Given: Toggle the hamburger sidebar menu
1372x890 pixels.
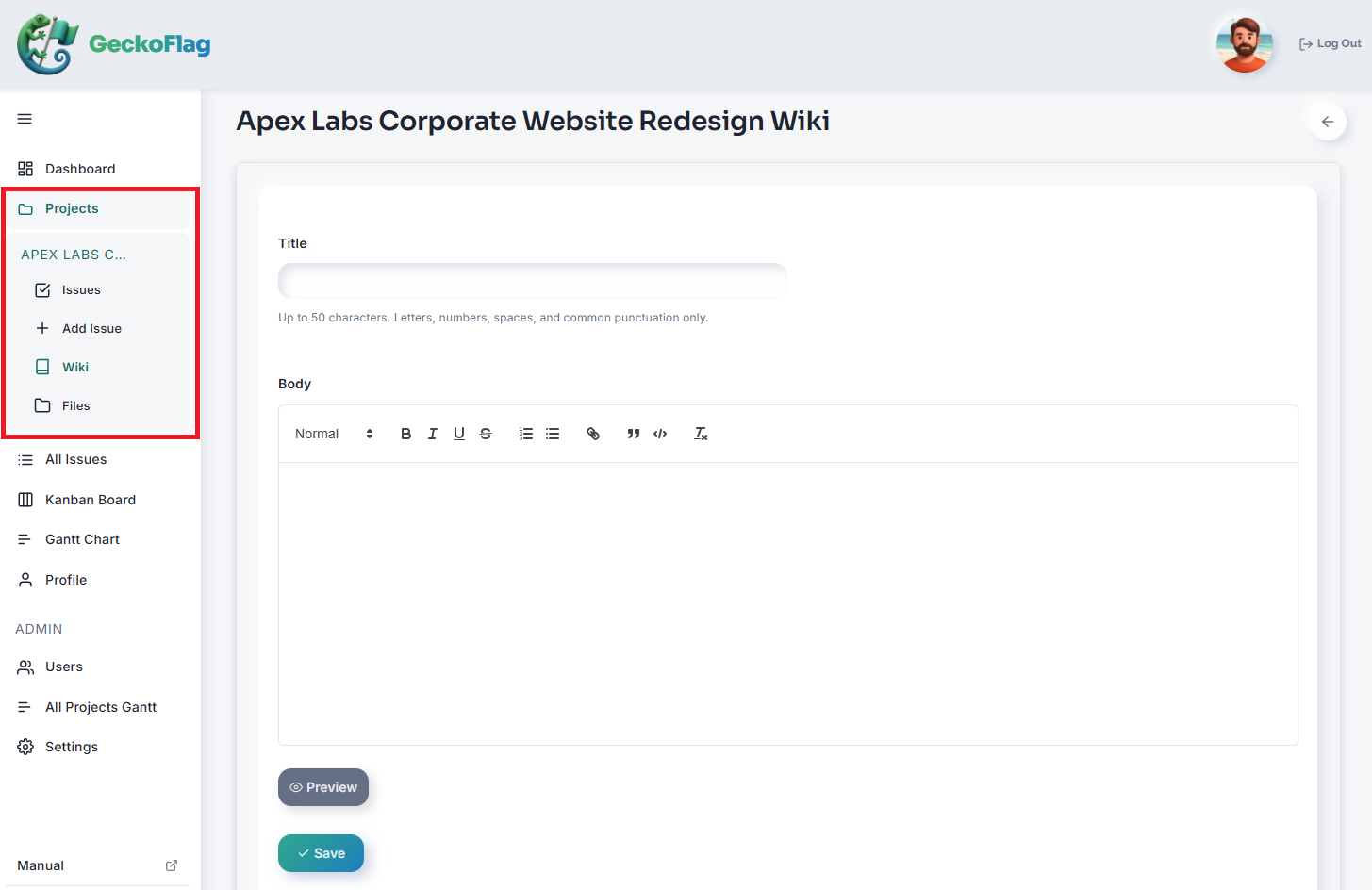Looking at the screenshot, I should point(25,119).
